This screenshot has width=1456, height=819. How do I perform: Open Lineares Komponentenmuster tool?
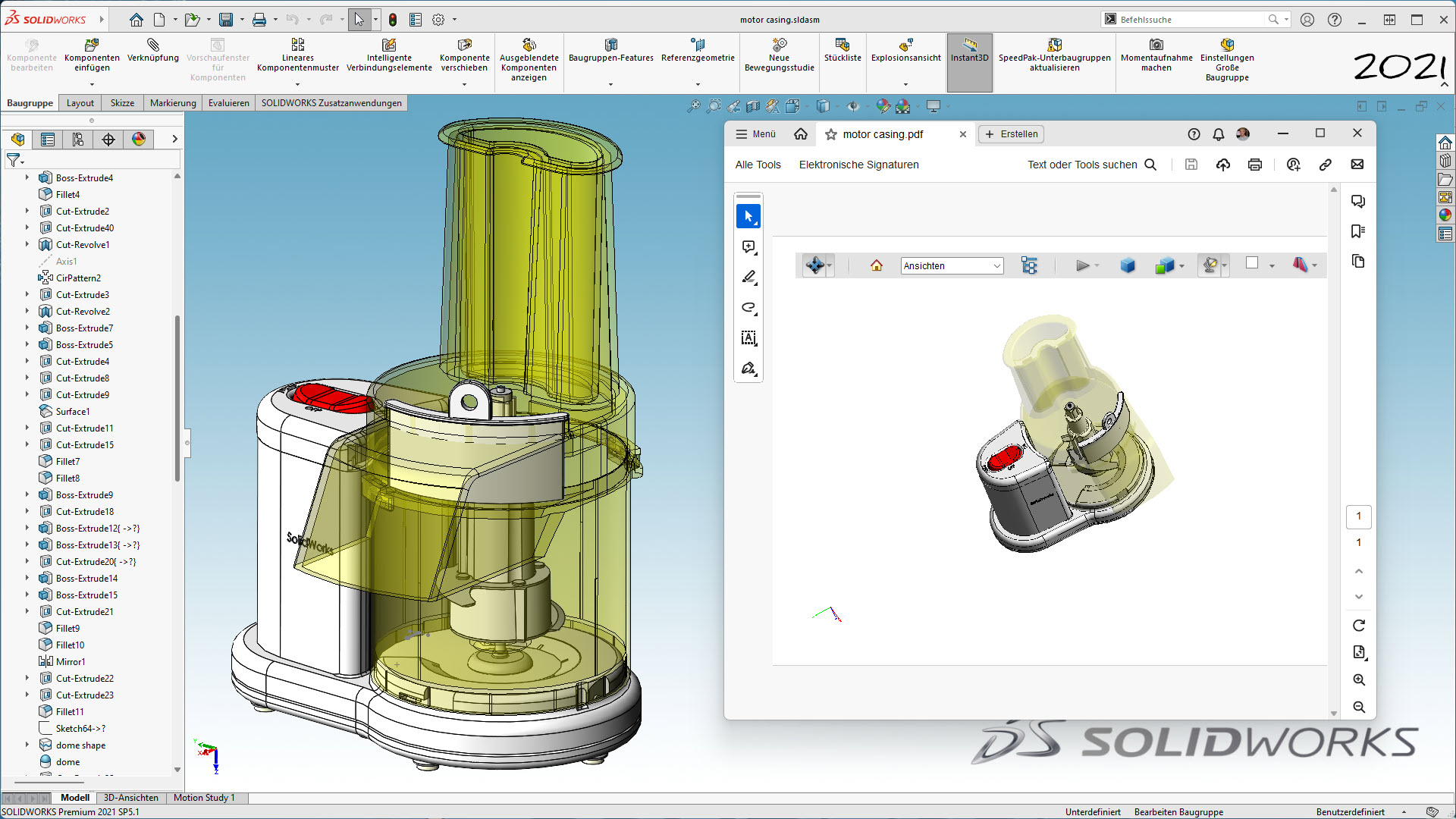[297, 55]
